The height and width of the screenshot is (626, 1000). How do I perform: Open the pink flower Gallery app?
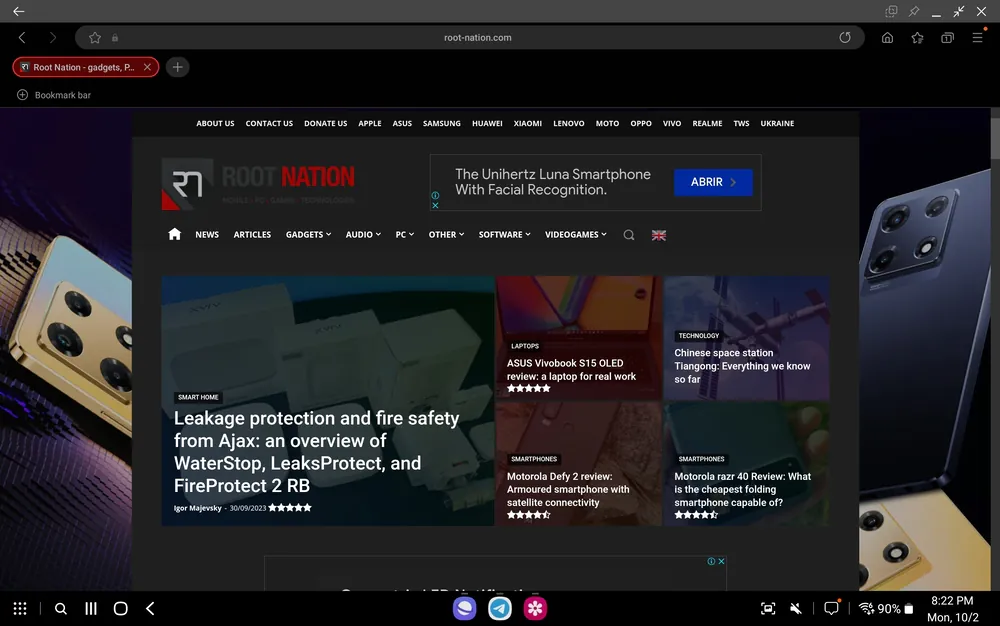(535, 608)
